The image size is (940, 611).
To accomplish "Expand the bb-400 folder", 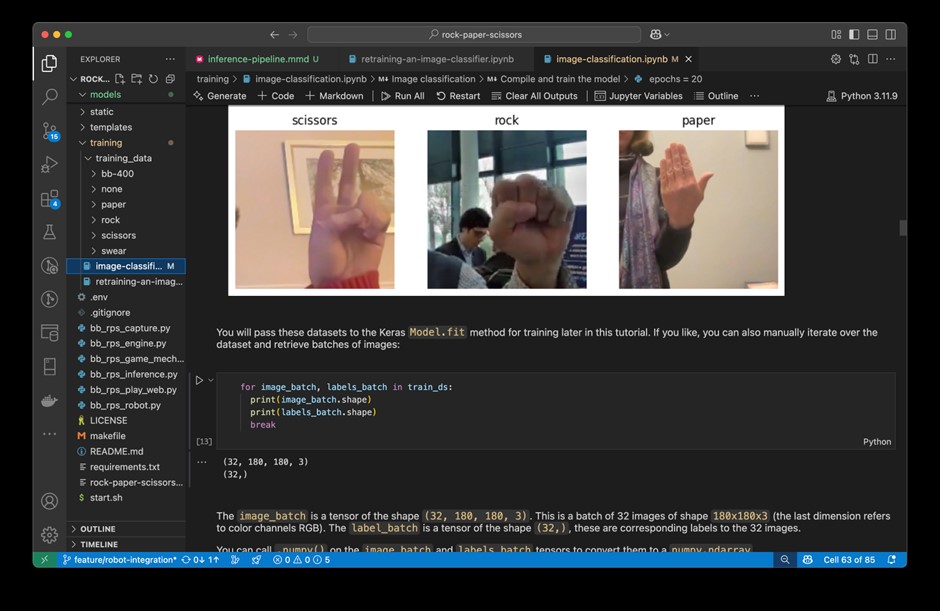I will 126,174.
